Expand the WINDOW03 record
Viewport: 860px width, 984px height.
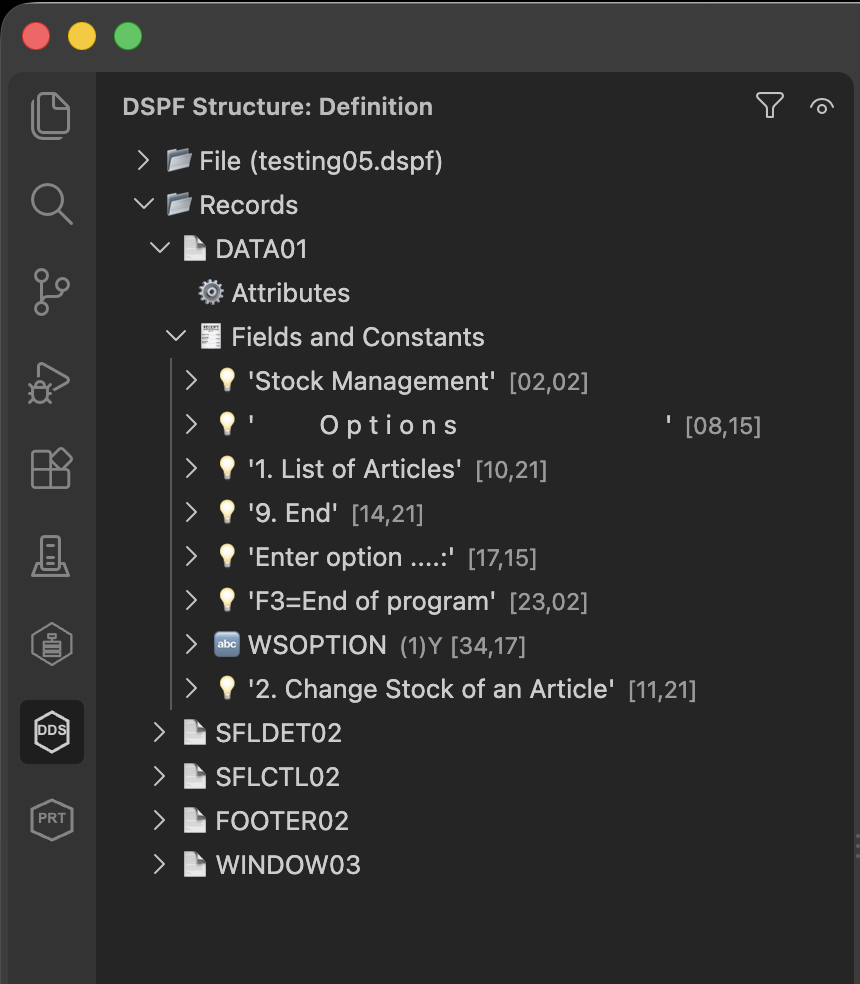159,865
